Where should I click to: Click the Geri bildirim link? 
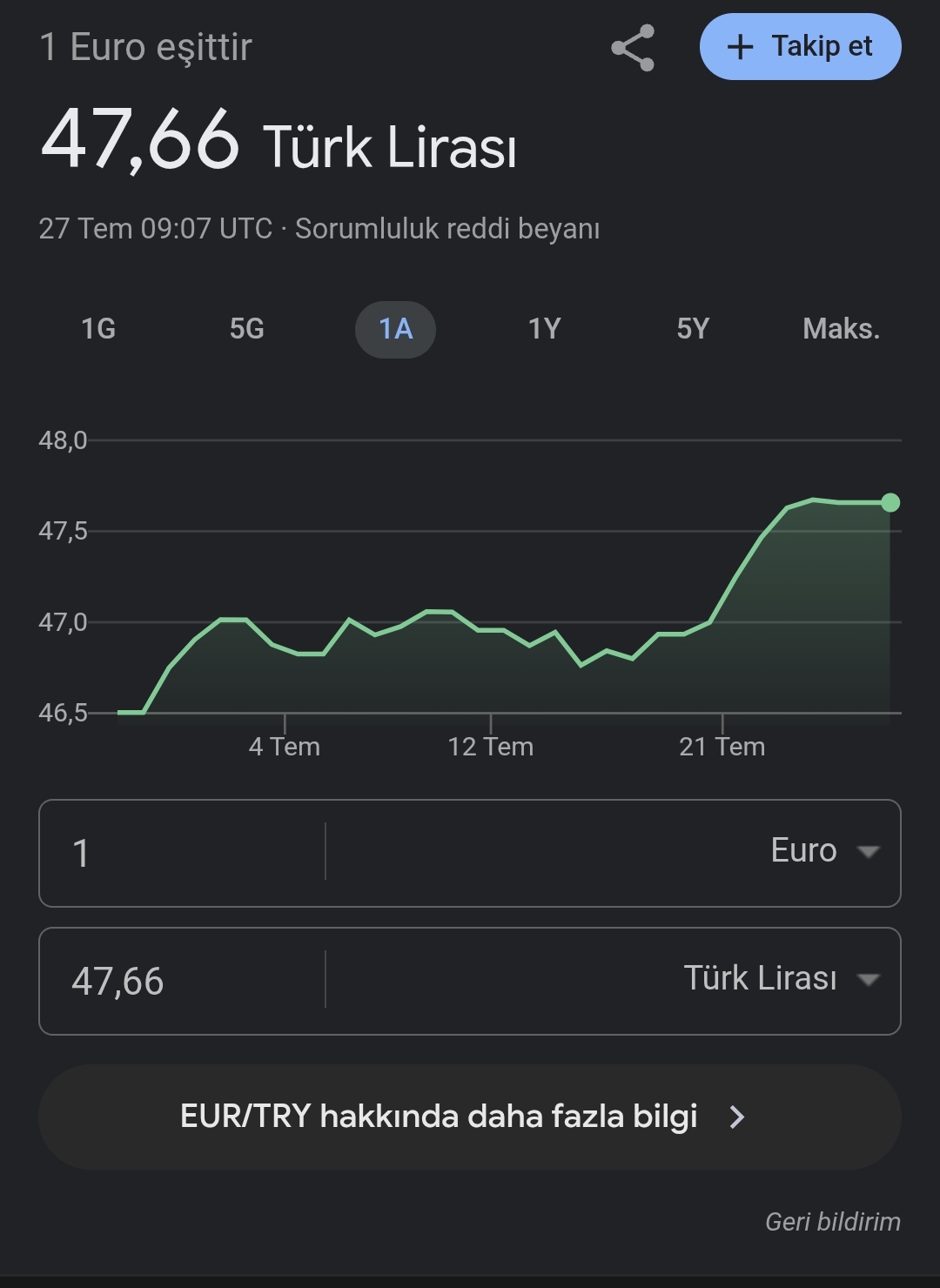pyautogui.click(x=833, y=1222)
